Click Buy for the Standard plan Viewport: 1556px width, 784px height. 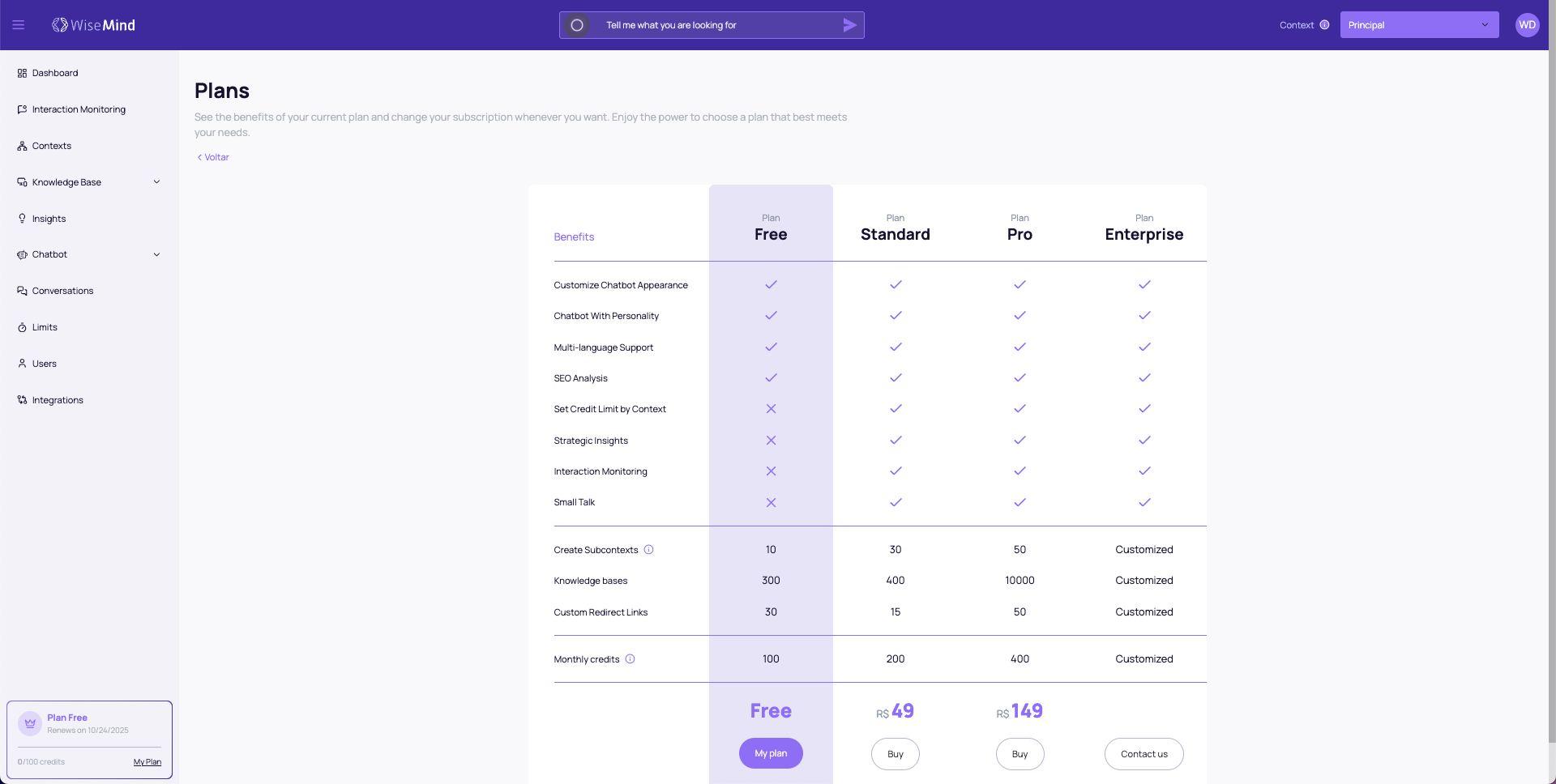895,754
